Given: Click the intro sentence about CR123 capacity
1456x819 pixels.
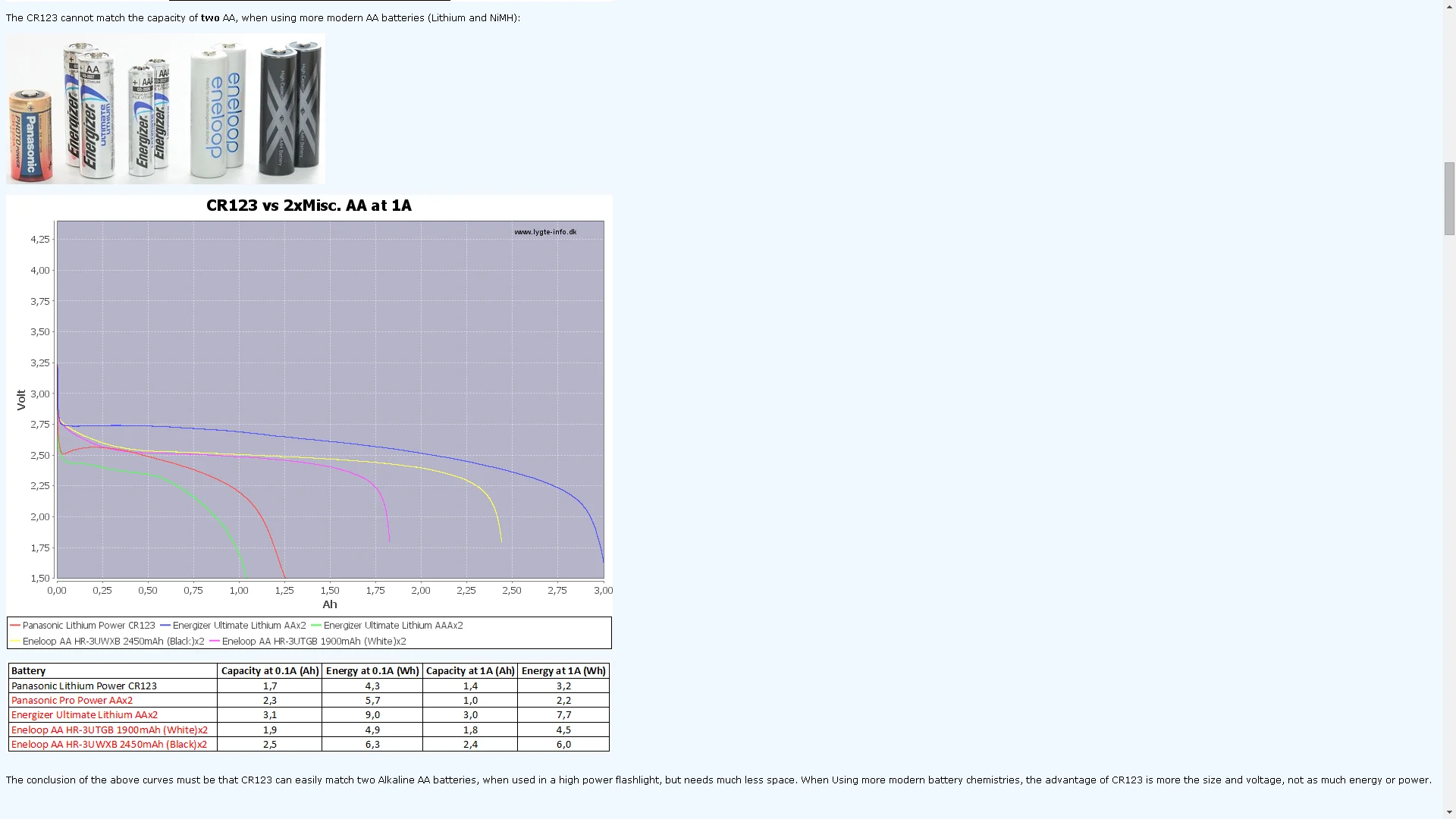Looking at the screenshot, I should click(262, 18).
